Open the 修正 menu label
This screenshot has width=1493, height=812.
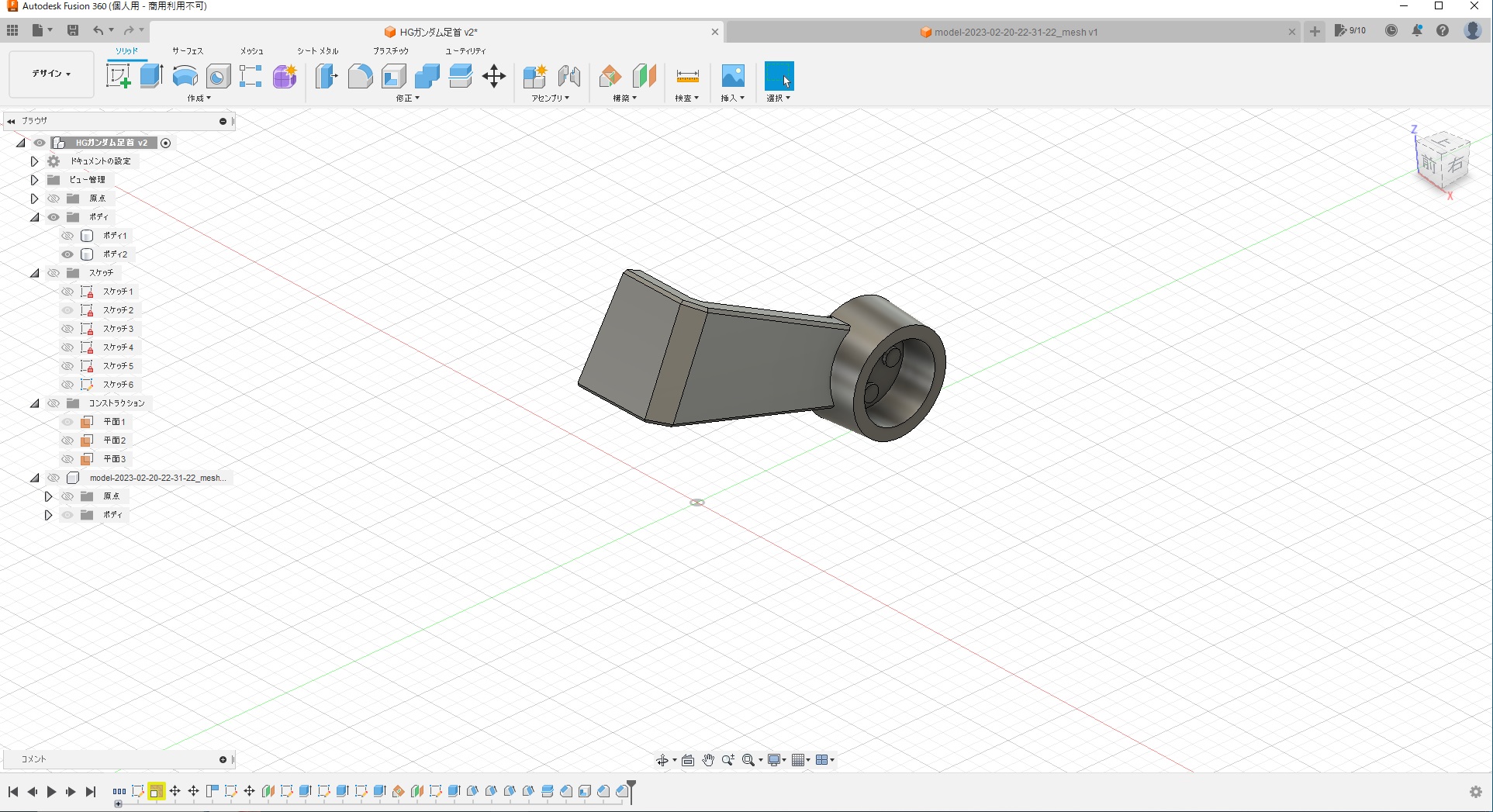point(407,98)
